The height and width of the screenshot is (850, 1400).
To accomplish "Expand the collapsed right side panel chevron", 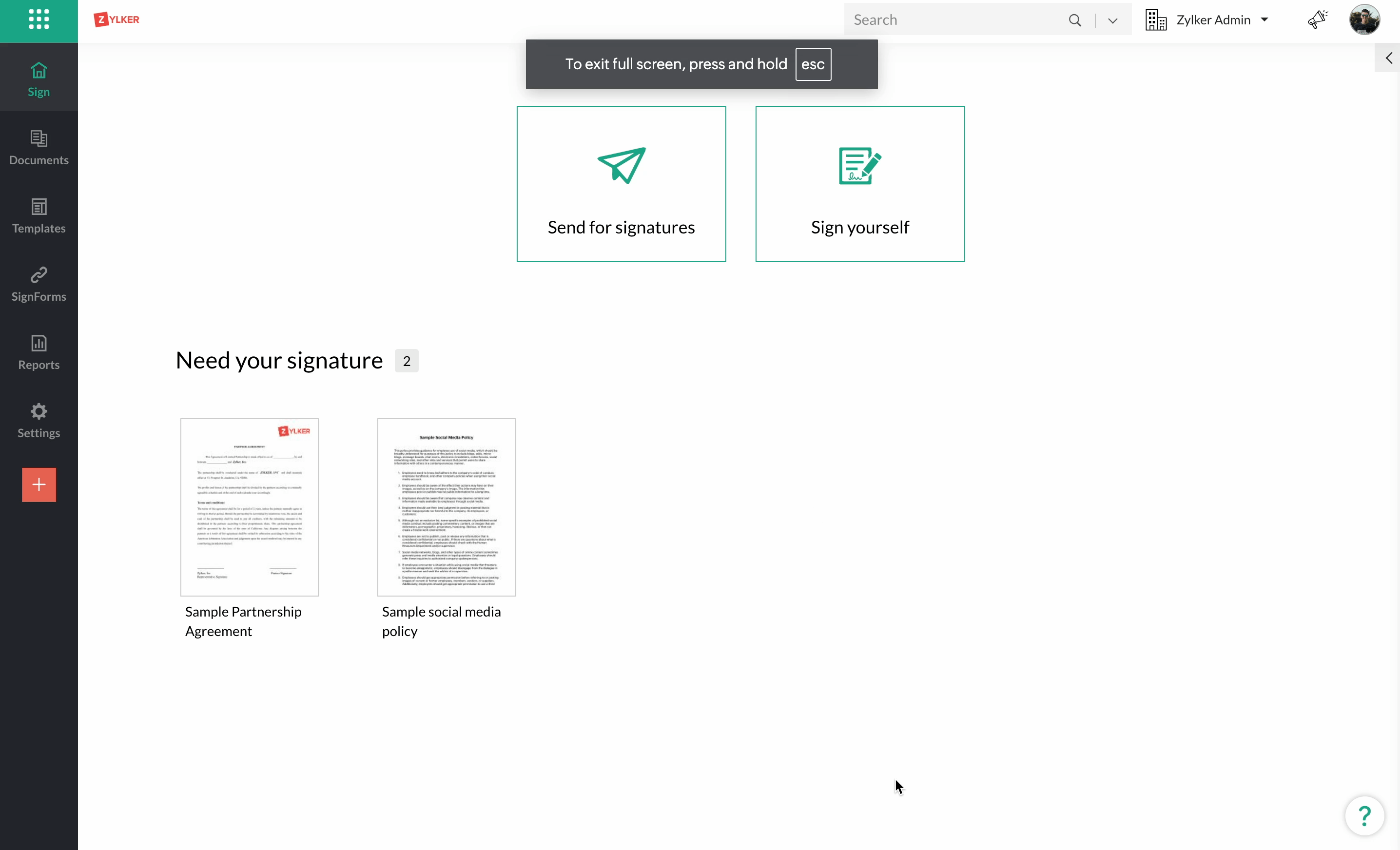I will (x=1388, y=58).
